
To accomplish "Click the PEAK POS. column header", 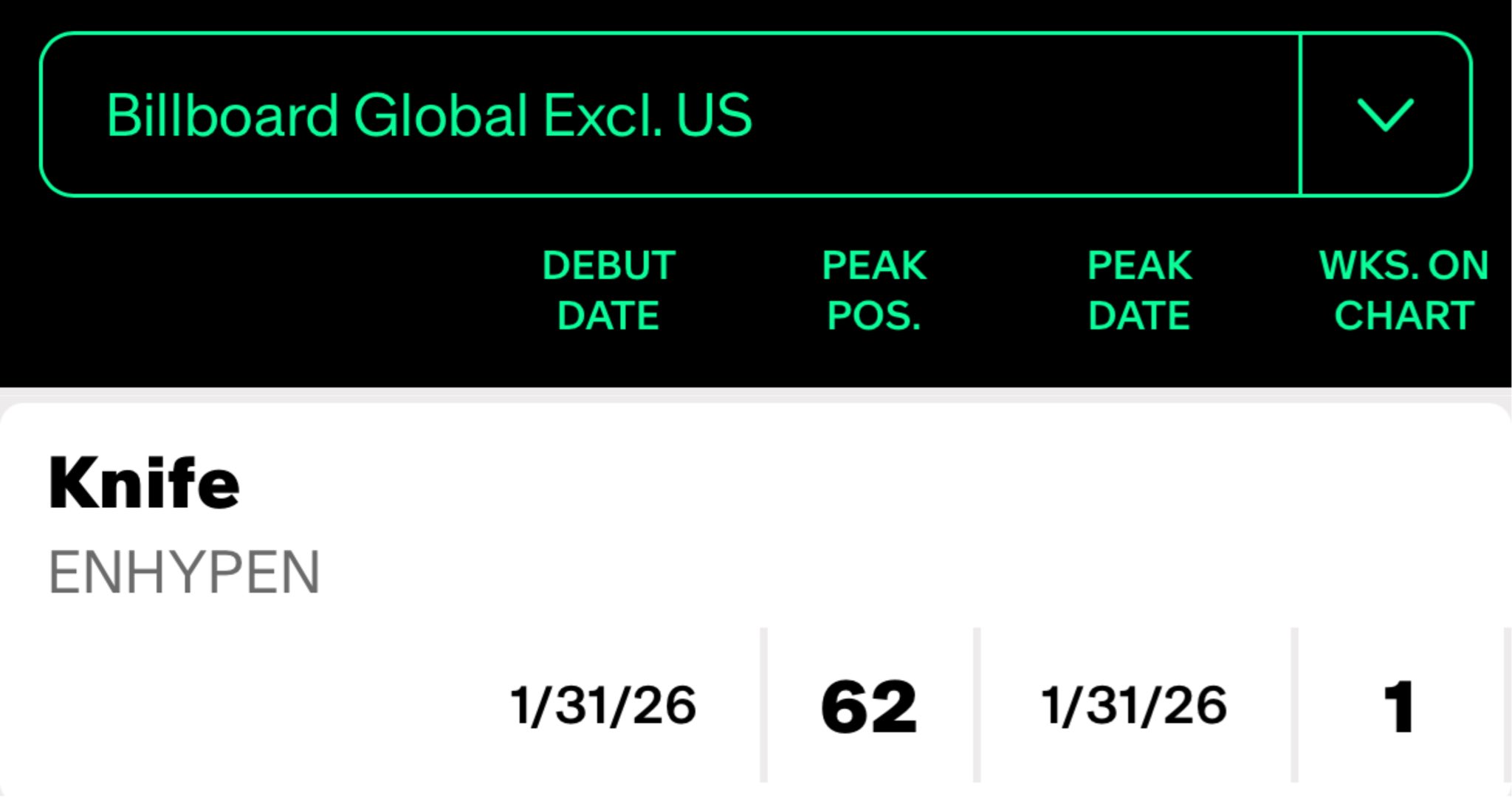I will tap(874, 290).
